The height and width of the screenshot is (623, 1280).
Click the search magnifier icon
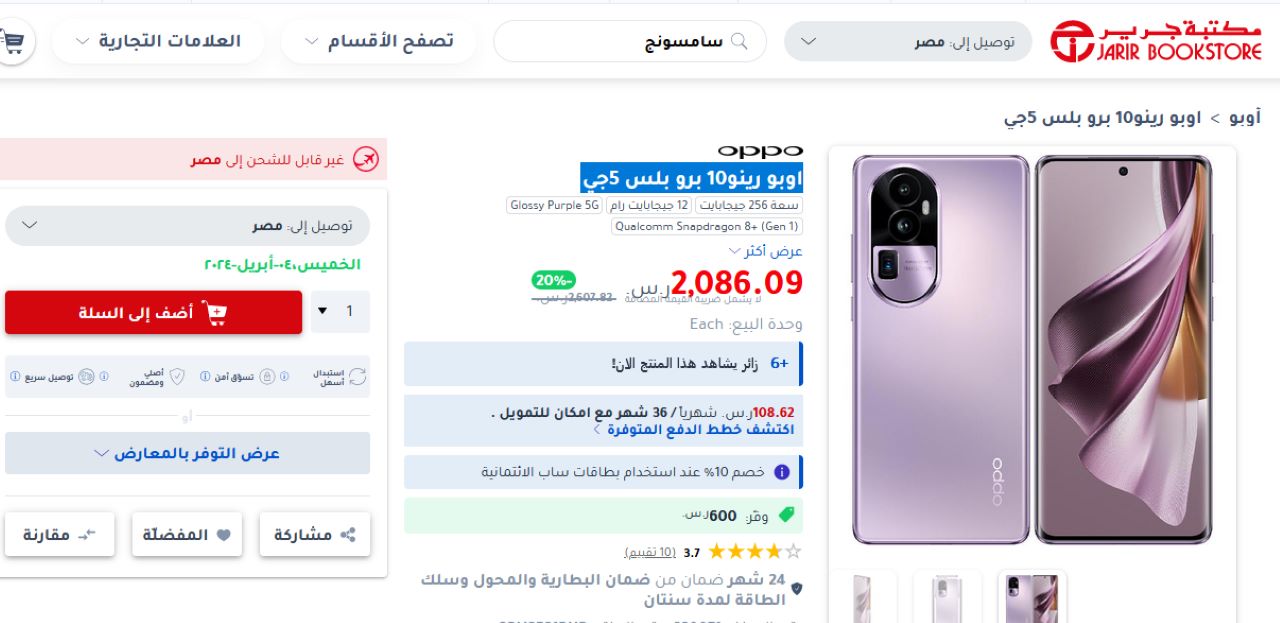[x=739, y=41]
